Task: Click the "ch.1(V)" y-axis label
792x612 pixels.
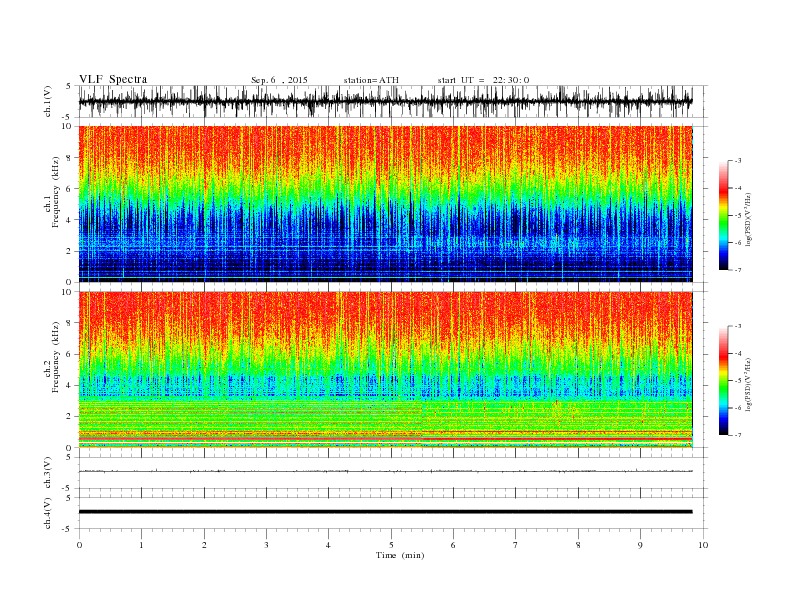Action: tap(48, 101)
